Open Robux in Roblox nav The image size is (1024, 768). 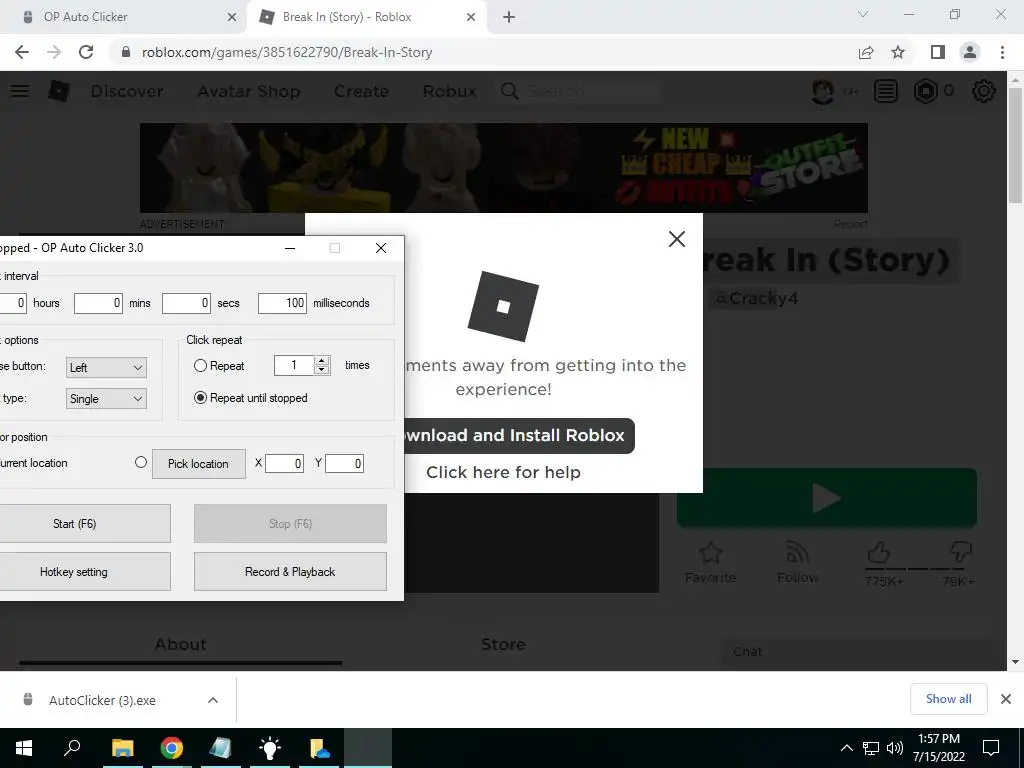449,91
